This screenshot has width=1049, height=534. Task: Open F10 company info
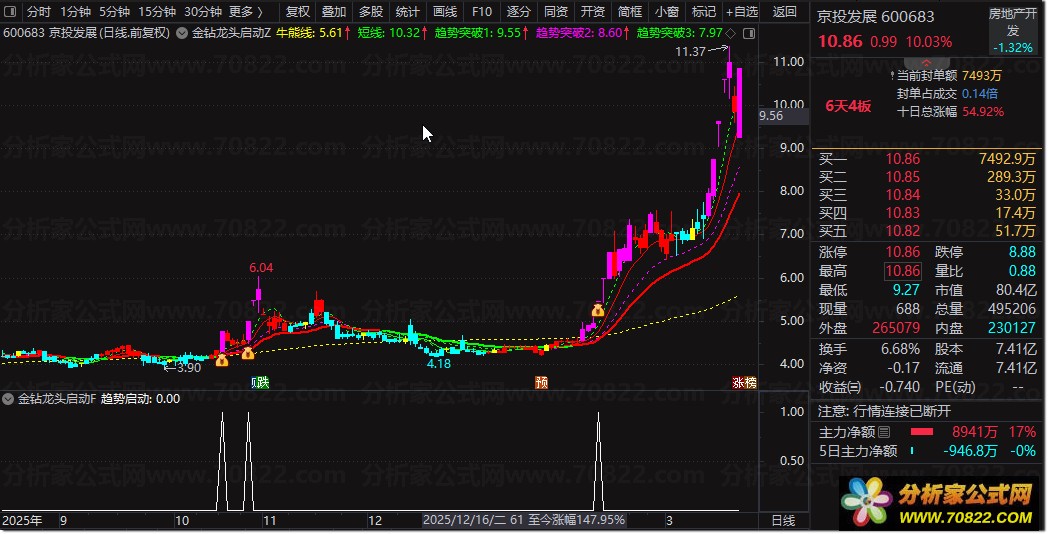482,11
